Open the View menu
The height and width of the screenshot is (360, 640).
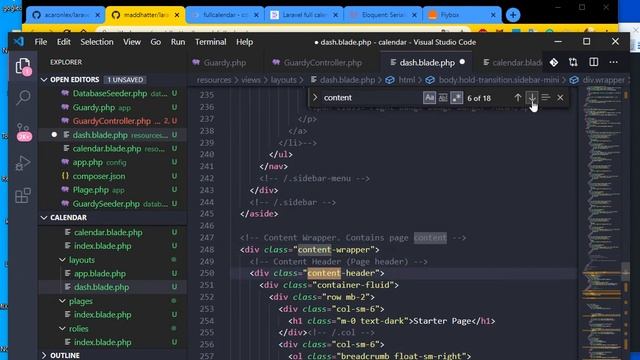click(x=132, y=42)
